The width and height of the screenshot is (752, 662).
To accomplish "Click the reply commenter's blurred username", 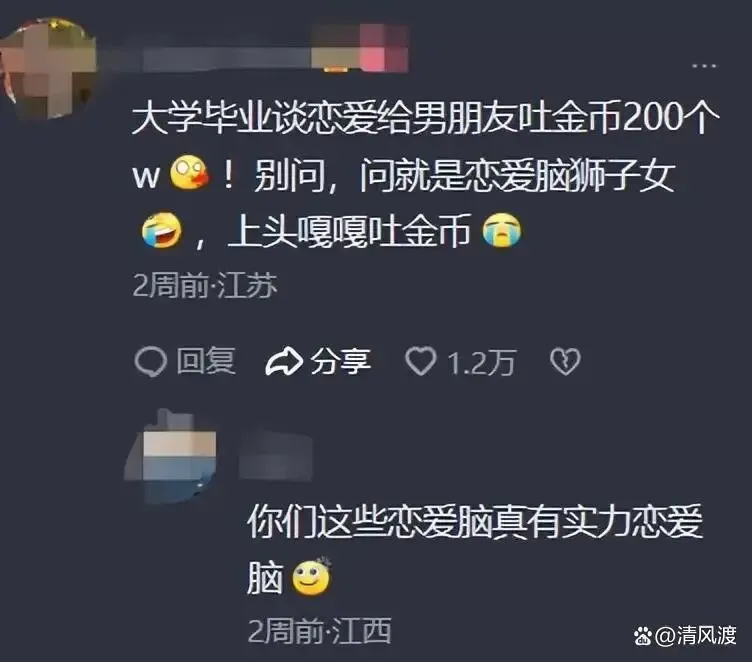I will tap(275, 454).
